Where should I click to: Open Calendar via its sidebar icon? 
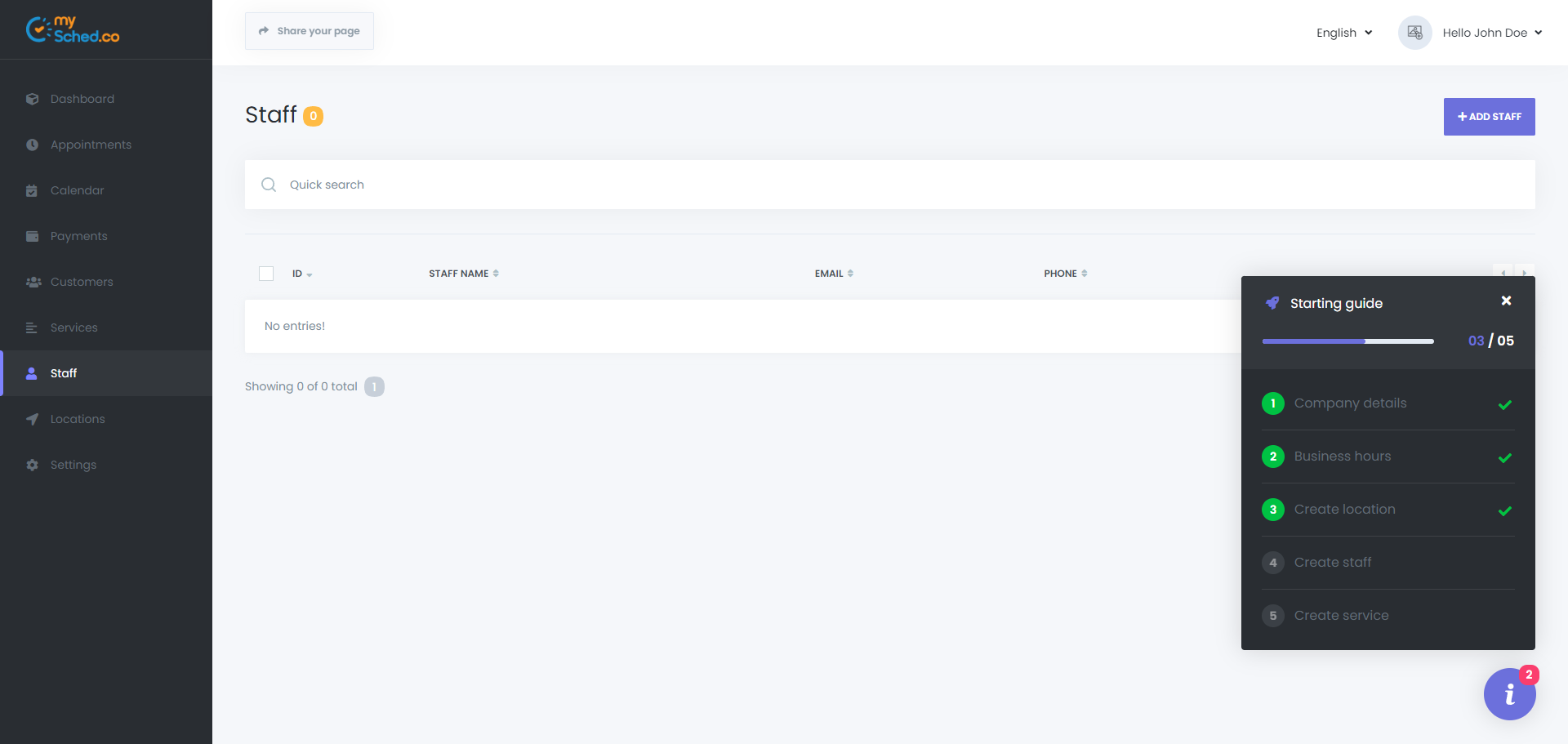tap(32, 190)
